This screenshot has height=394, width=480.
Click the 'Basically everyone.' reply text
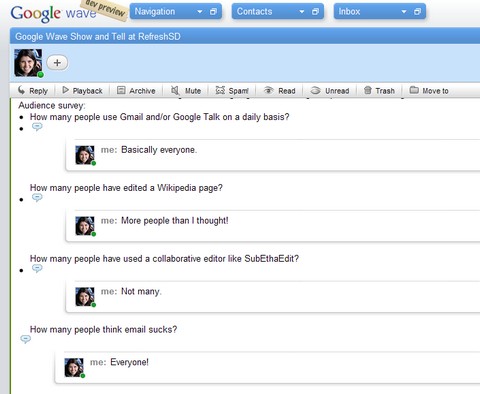tap(159, 150)
